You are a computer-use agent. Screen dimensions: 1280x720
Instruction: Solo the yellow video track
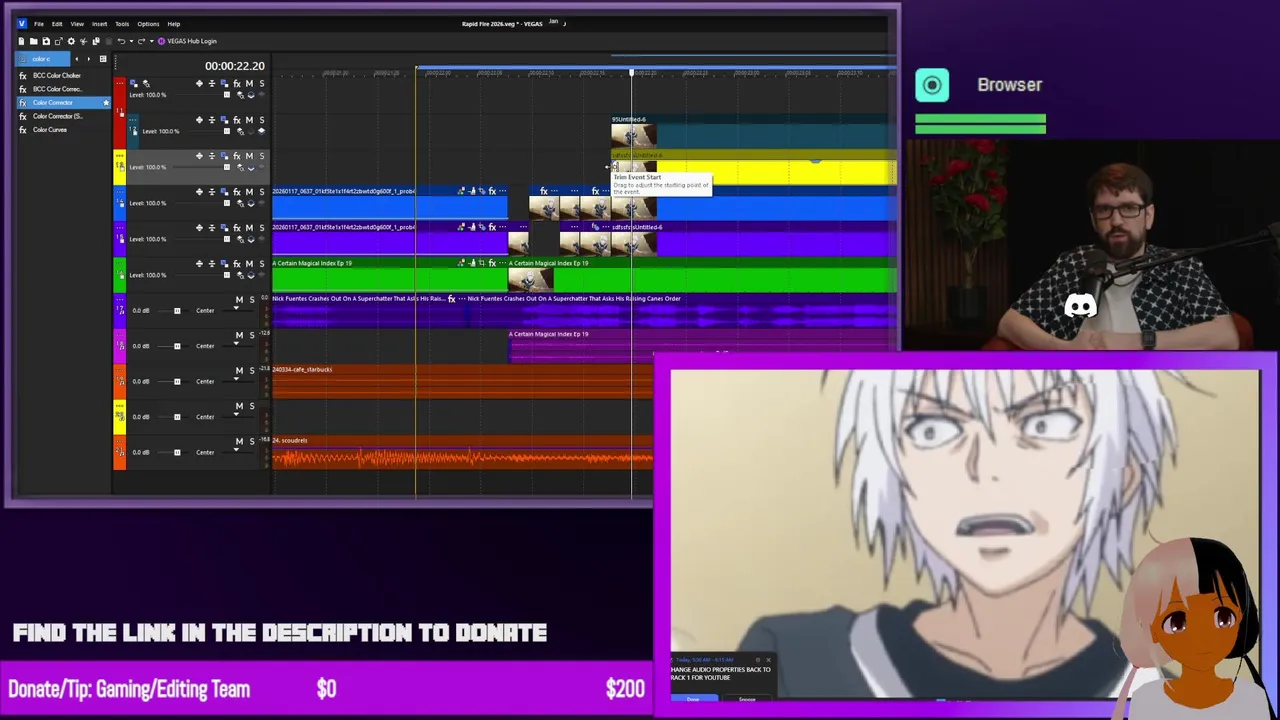point(262,156)
